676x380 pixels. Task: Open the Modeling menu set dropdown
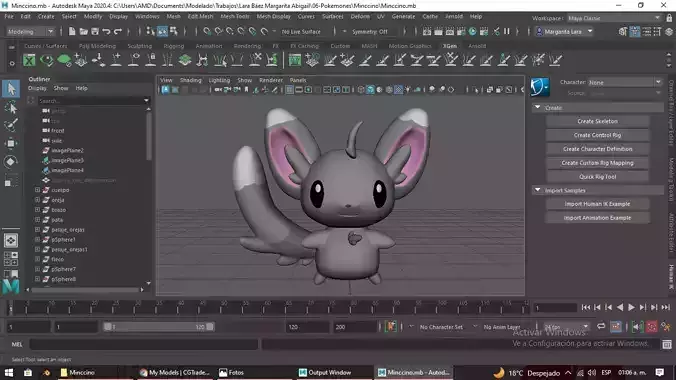(30, 31)
